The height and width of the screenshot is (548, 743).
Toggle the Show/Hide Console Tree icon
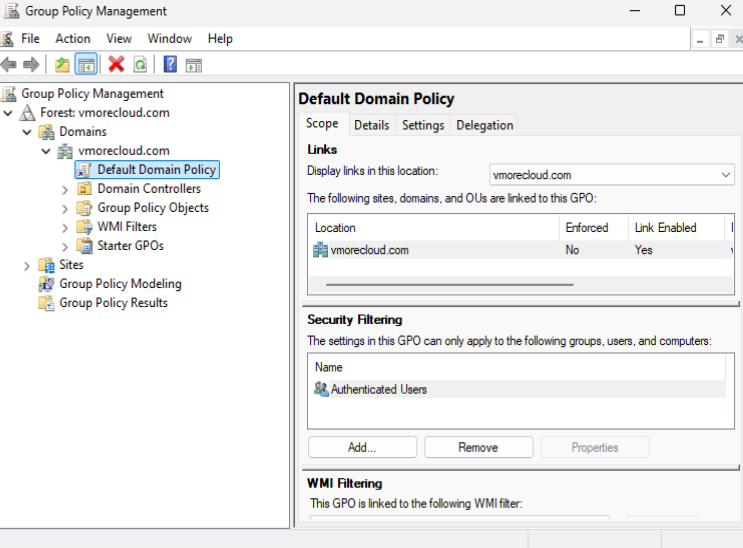86,64
